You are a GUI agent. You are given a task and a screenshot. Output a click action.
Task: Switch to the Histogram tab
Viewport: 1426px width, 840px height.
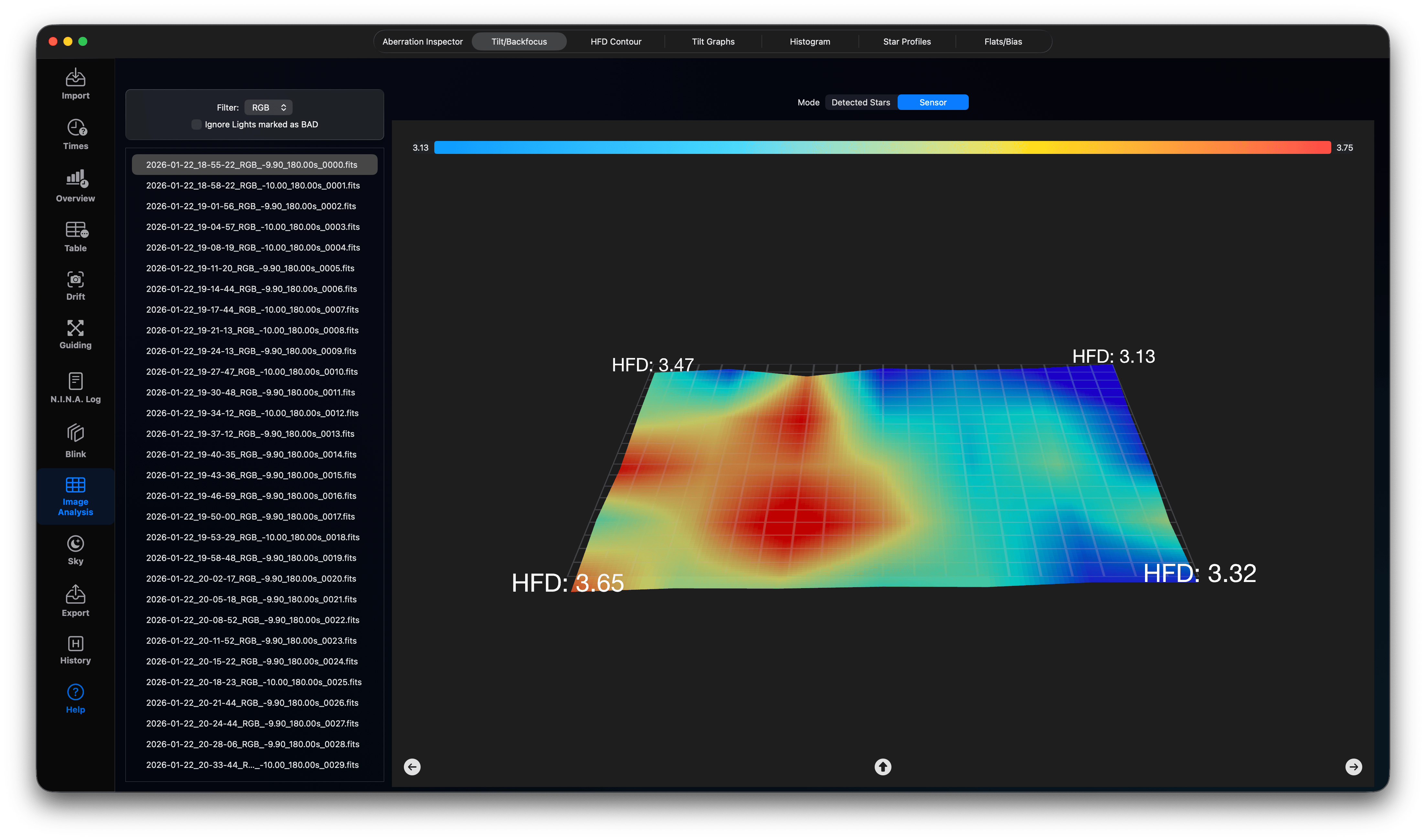click(x=809, y=41)
